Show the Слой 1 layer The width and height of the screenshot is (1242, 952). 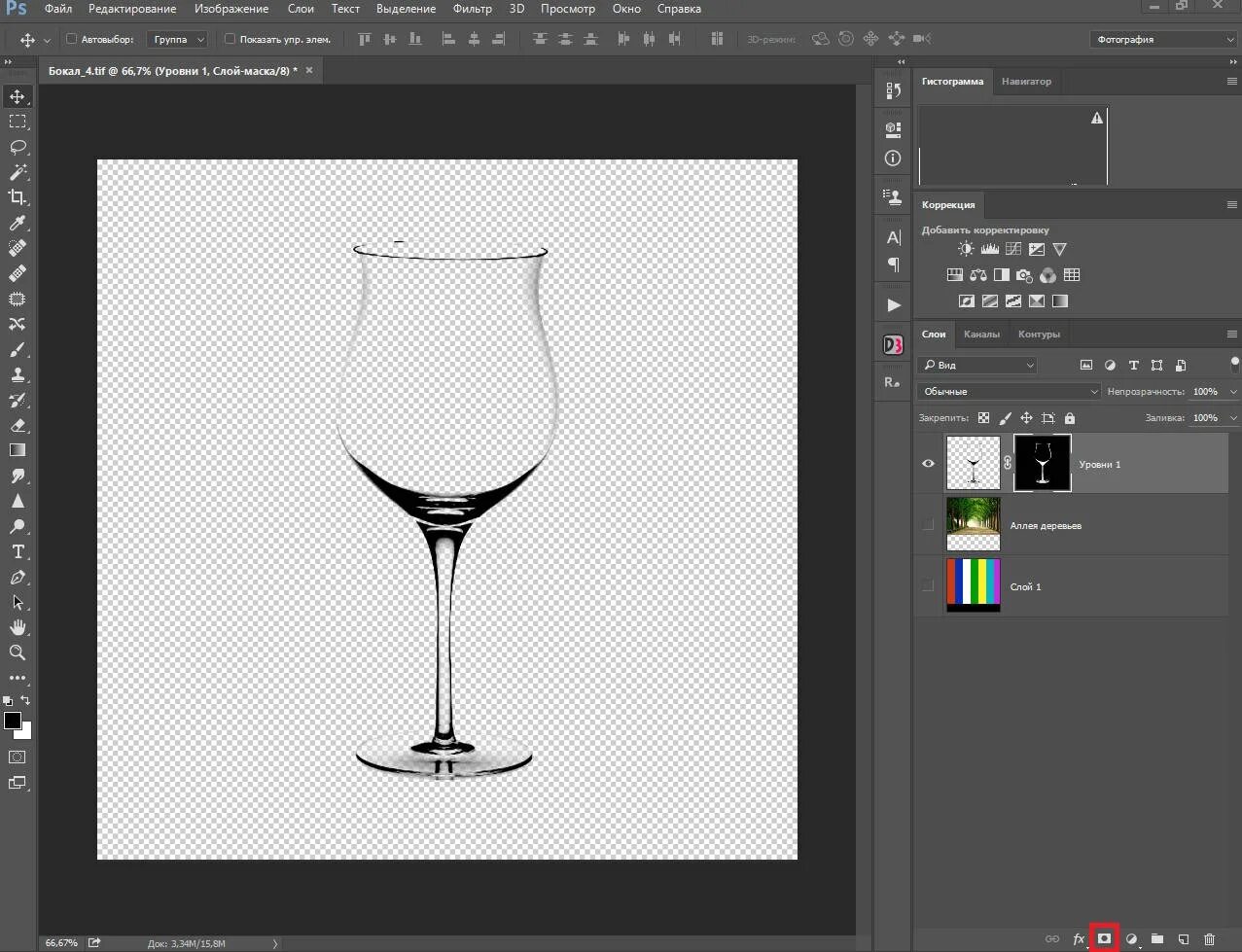point(928,585)
